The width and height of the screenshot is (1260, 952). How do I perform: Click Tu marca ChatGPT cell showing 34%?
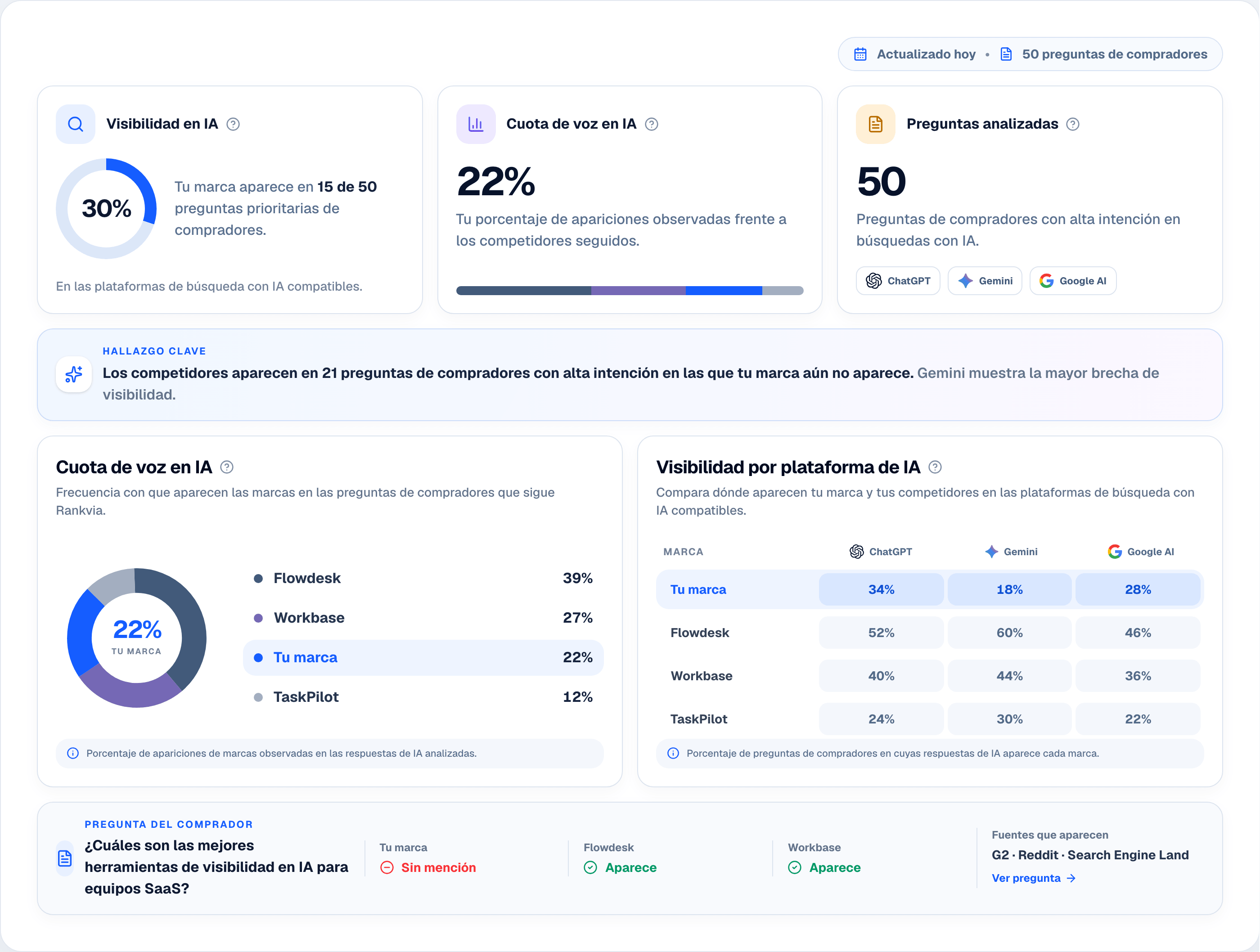pyautogui.click(x=881, y=589)
